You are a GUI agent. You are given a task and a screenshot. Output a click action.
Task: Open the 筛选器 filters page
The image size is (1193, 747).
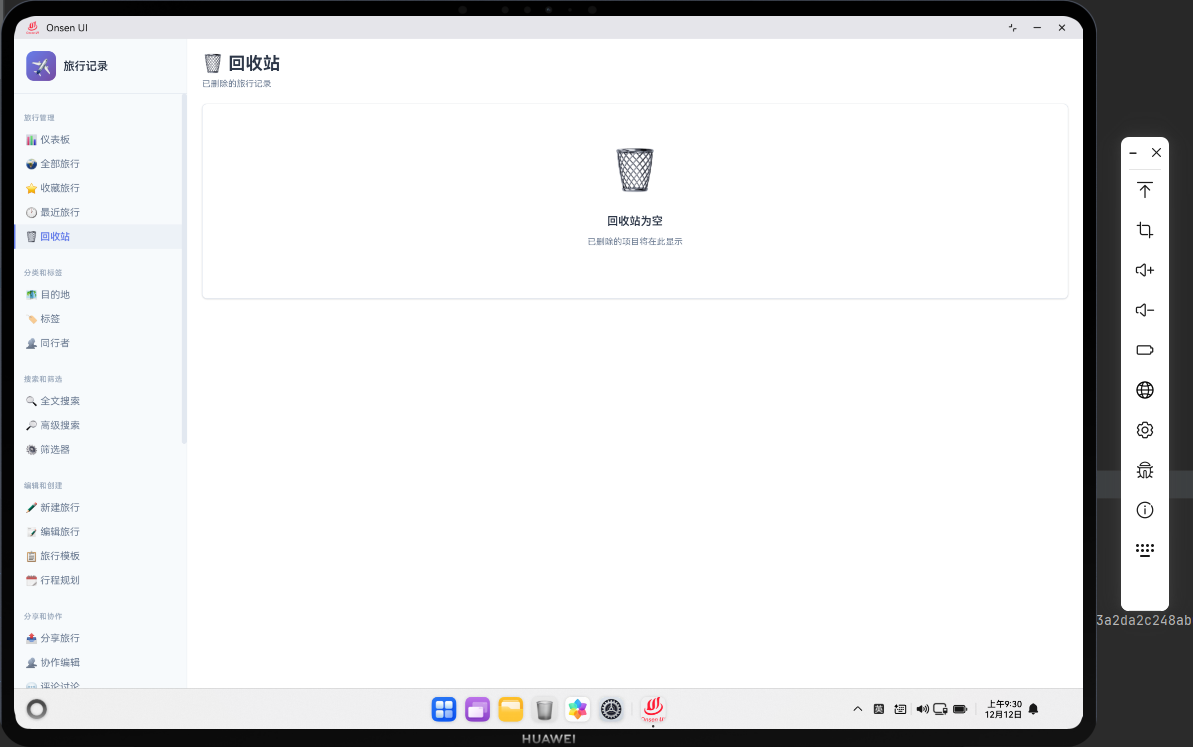pyautogui.click(x=55, y=449)
